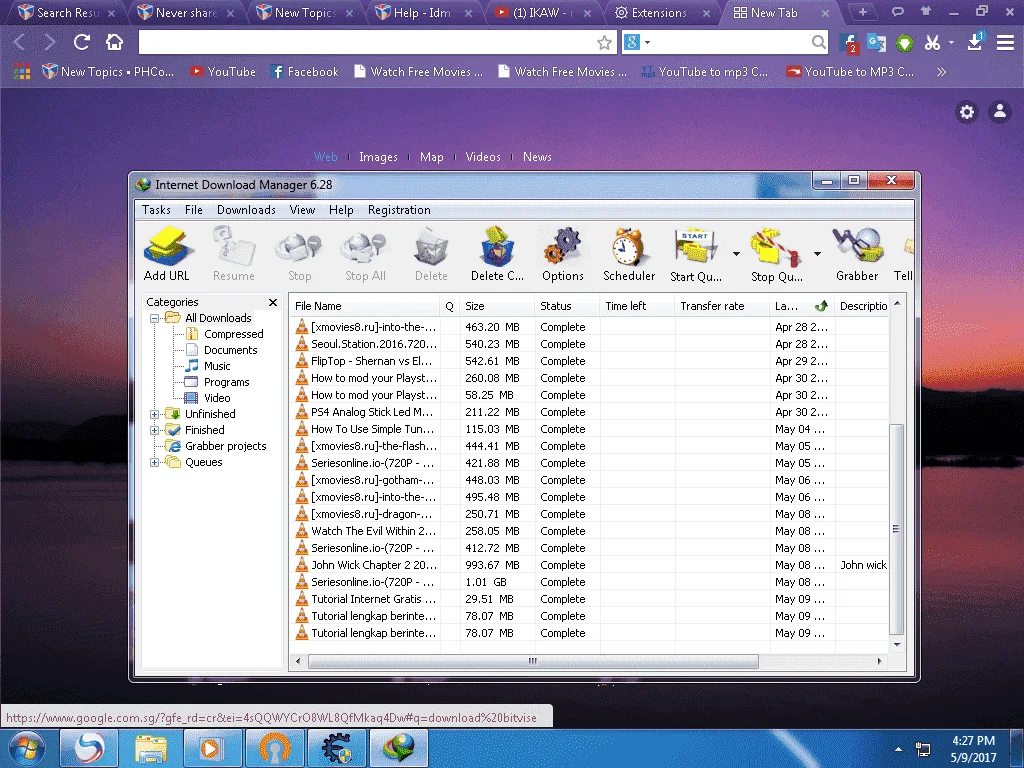
Task: Select Tutorial Internet Gratis download
Action: [590, 599]
